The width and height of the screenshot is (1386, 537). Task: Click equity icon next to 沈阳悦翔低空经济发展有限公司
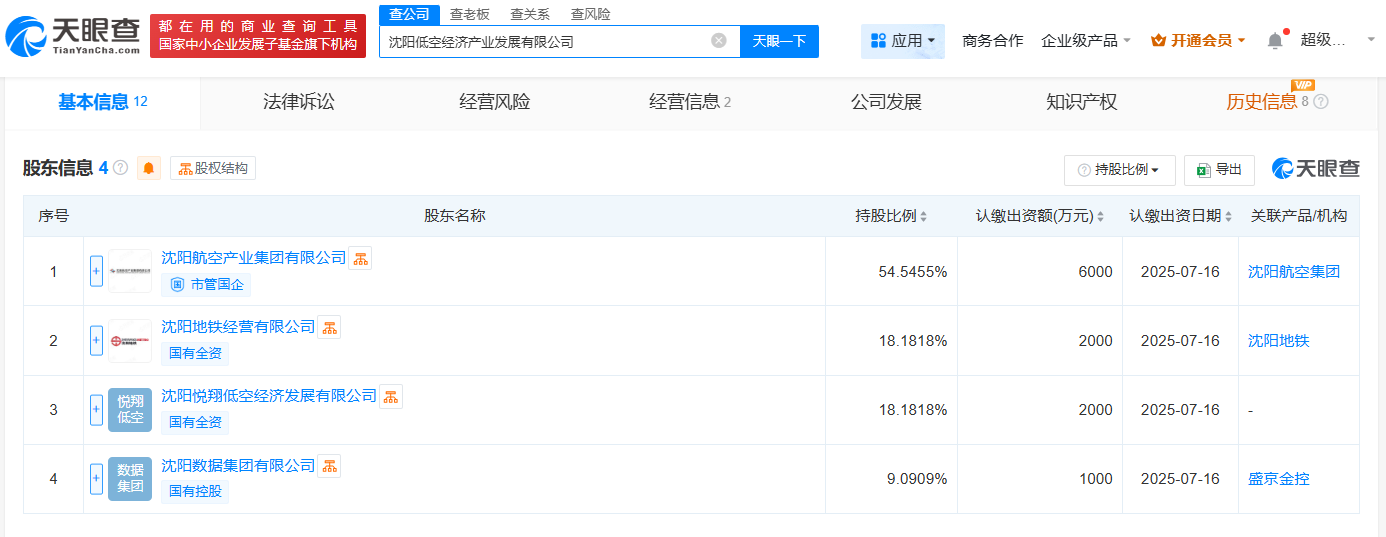tap(391, 396)
